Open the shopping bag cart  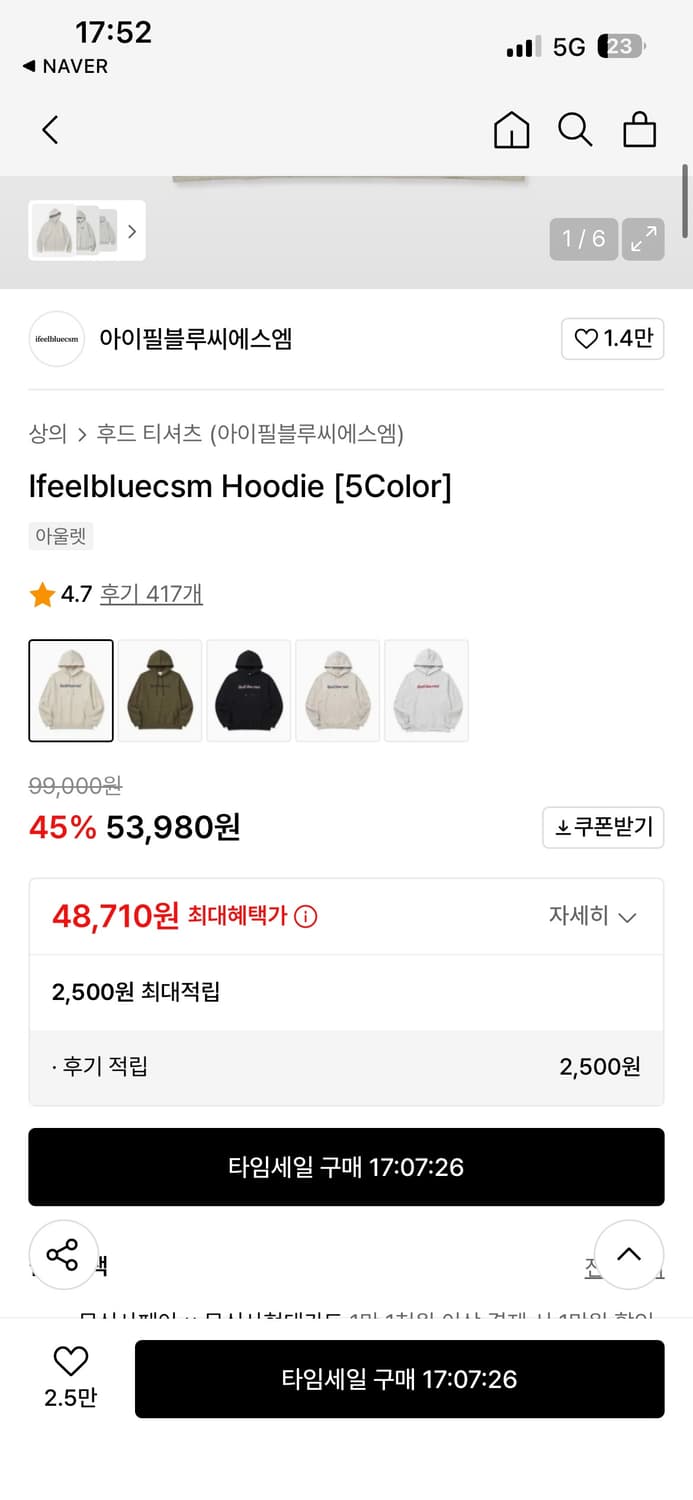pyautogui.click(x=639, y=130)
